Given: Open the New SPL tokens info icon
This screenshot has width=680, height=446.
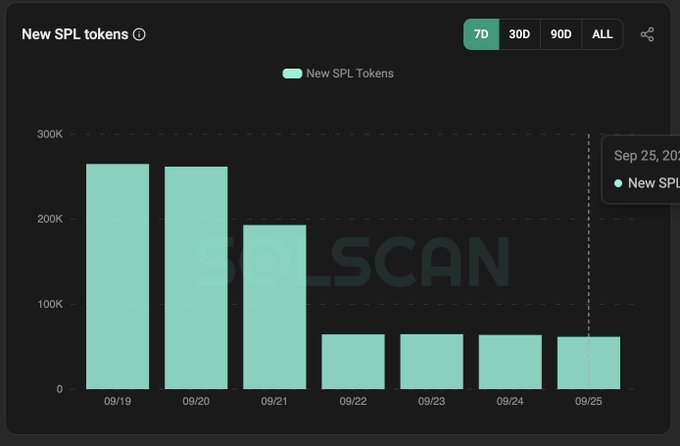Looking at the screenshot, I should click(x=139, y=34).
